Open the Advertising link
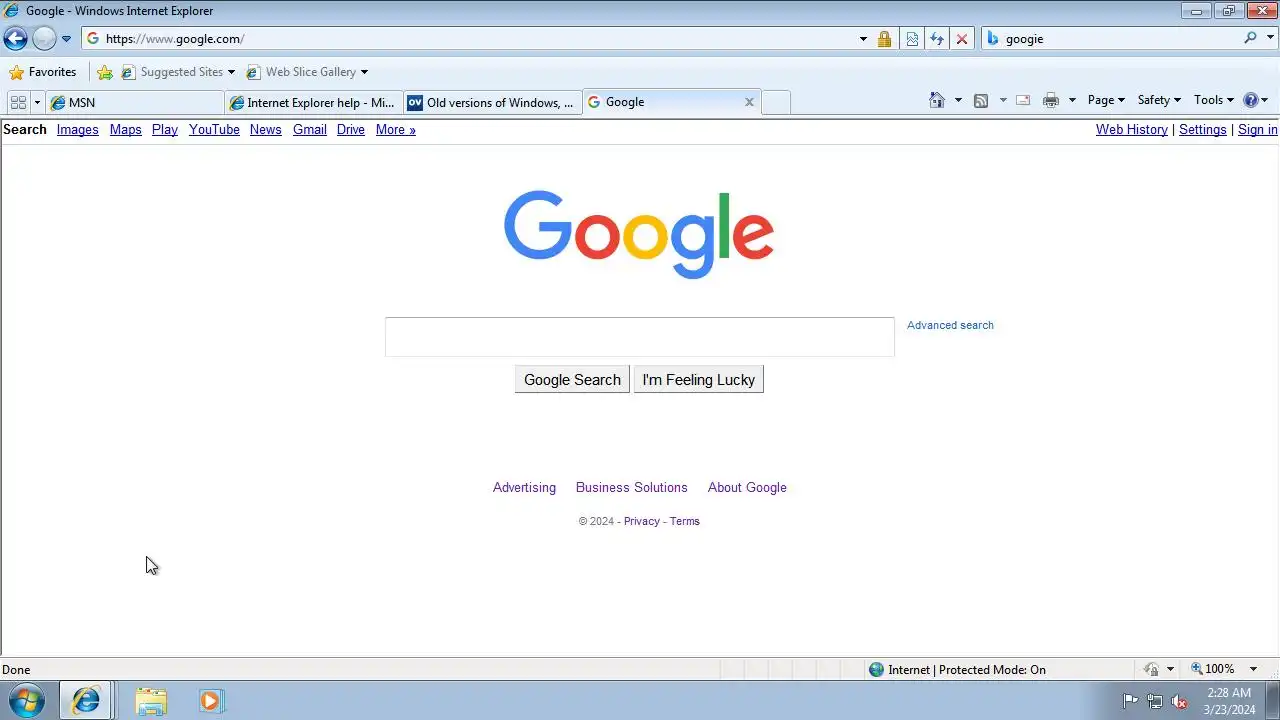The width and height of the screenshot is (1280, 720). click(524, 488)
